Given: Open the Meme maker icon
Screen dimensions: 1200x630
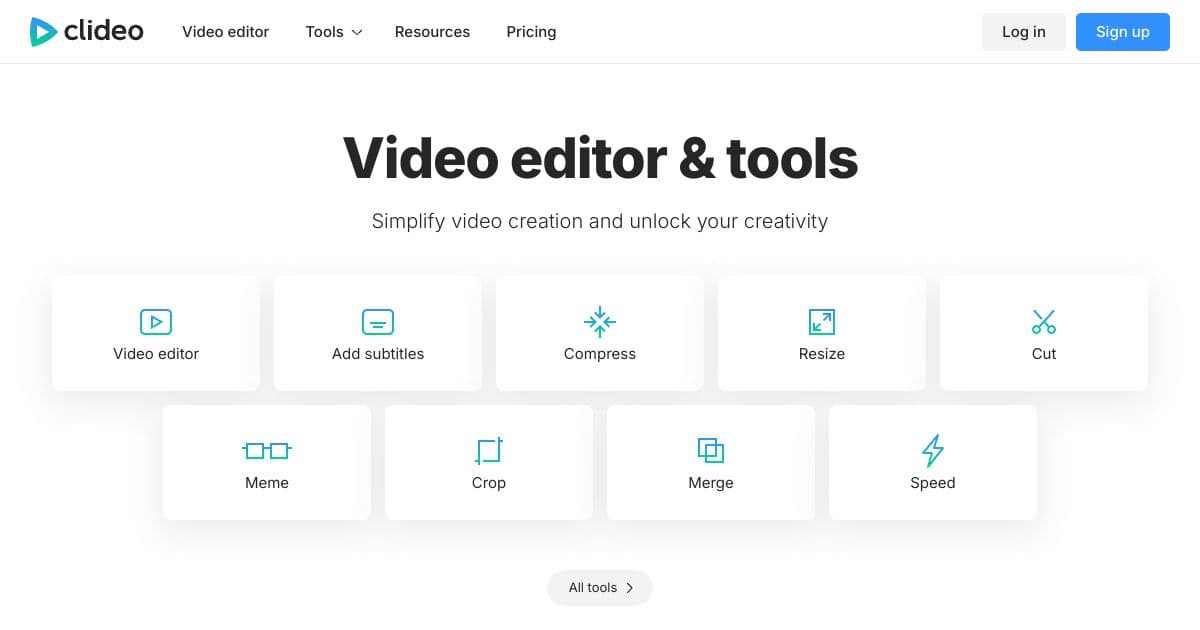Looking at the screenshot, I should pos(266,451).
